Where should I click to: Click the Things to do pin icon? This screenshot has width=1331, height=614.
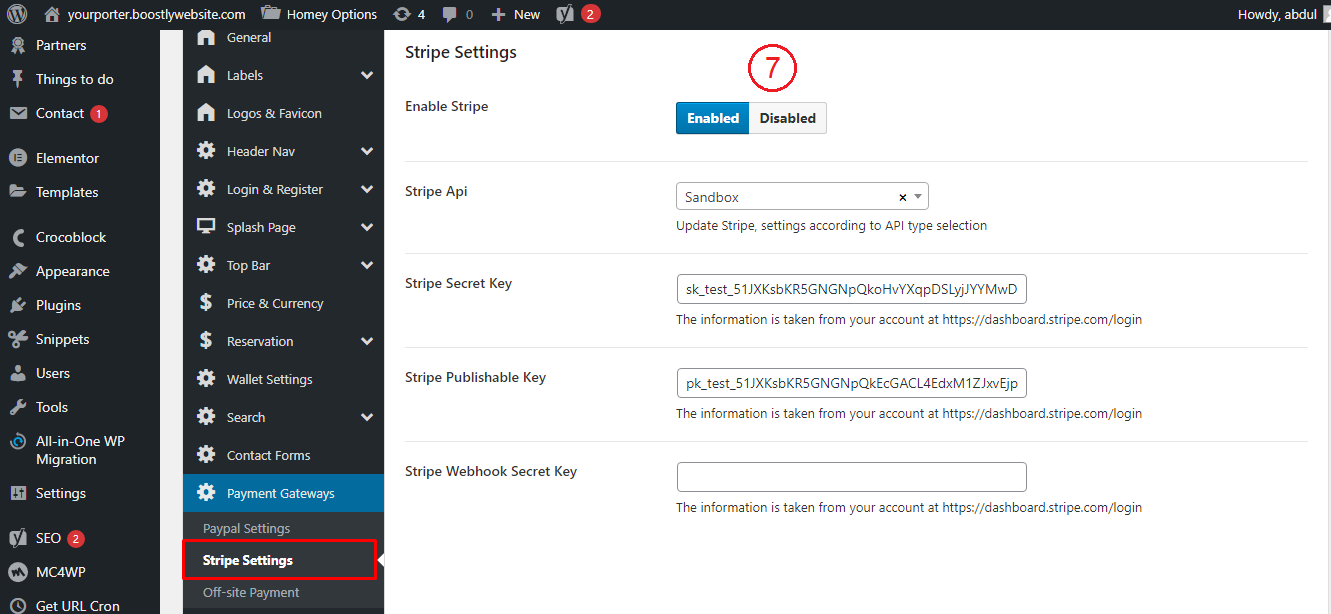point(18,79)
